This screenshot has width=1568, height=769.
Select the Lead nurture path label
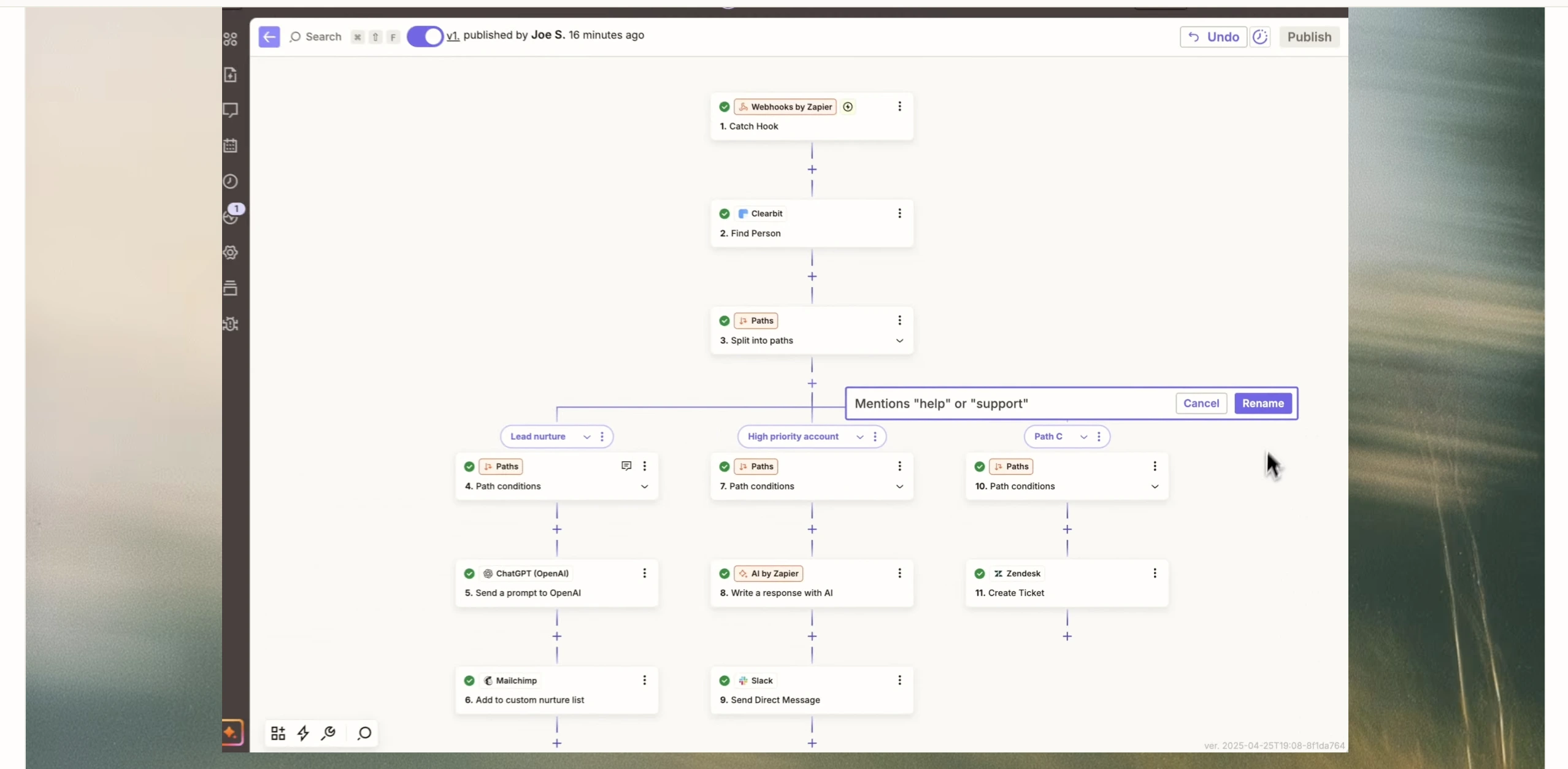[x=538, y=437]
